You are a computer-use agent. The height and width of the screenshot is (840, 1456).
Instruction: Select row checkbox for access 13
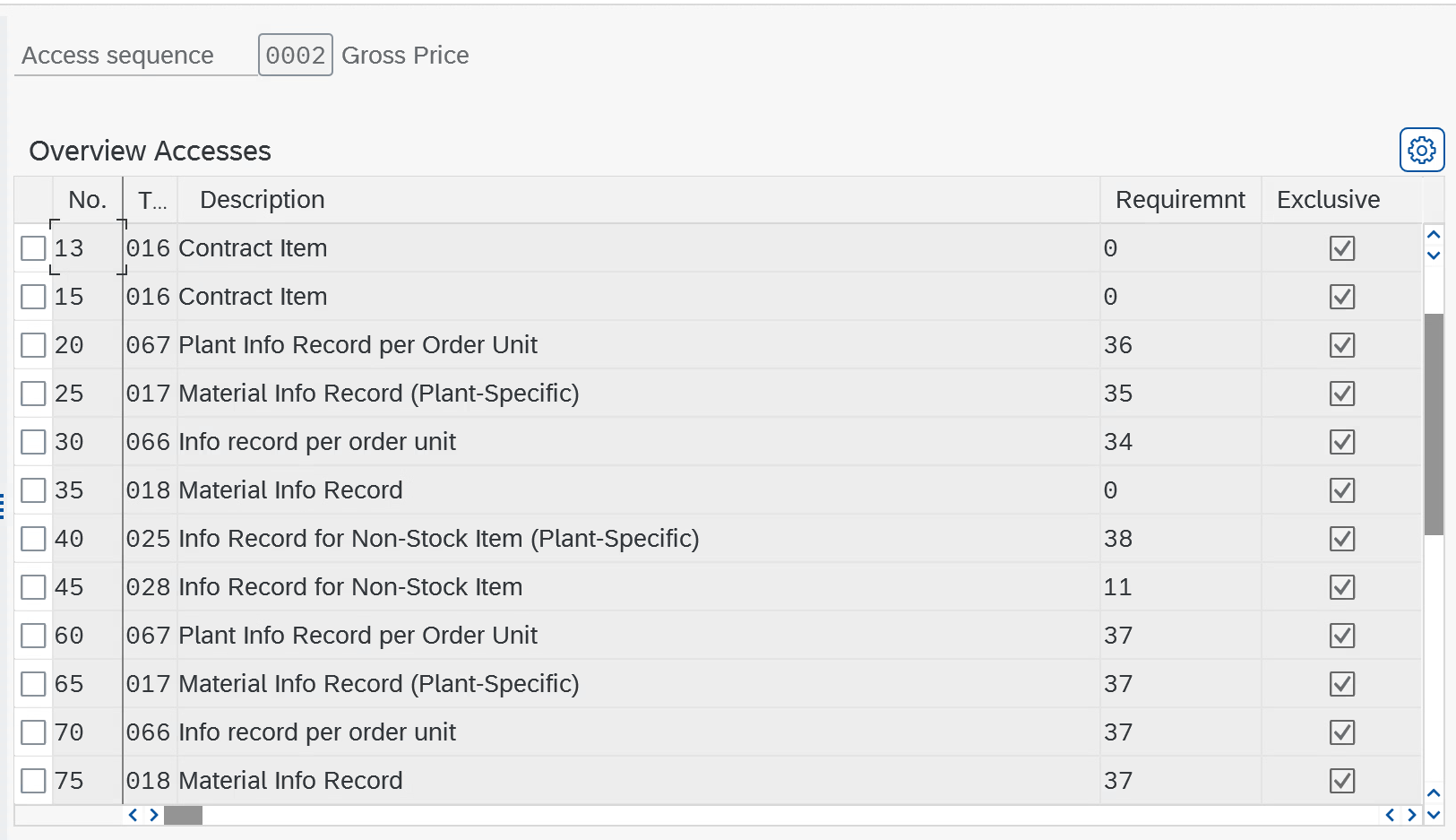point(33,248)
